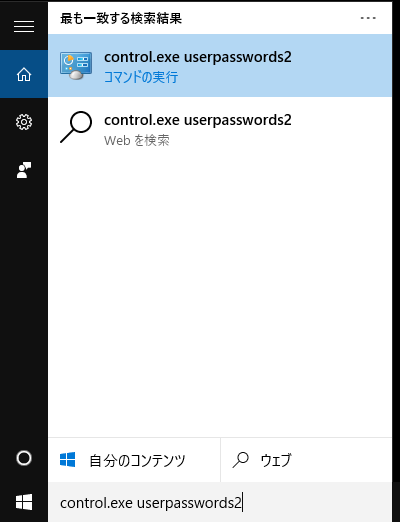Select the 'Web を検索' search result
Image resolution: width=400 pixels, height=522 pixels.
click(x=220, y=129)
